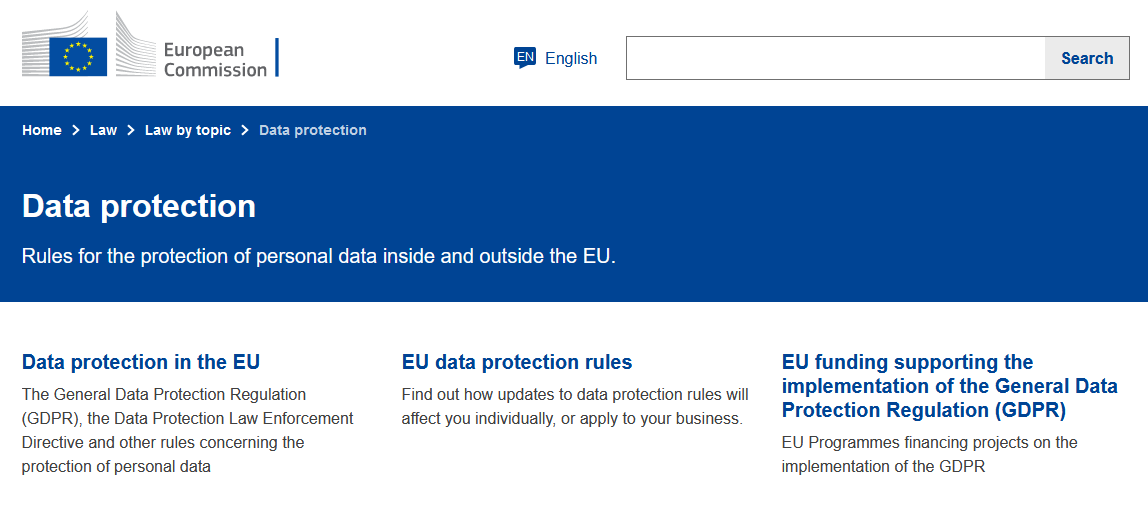
Task: Click chevron arrow after Law breadcrumb
Action: click(x=131, y=130)
